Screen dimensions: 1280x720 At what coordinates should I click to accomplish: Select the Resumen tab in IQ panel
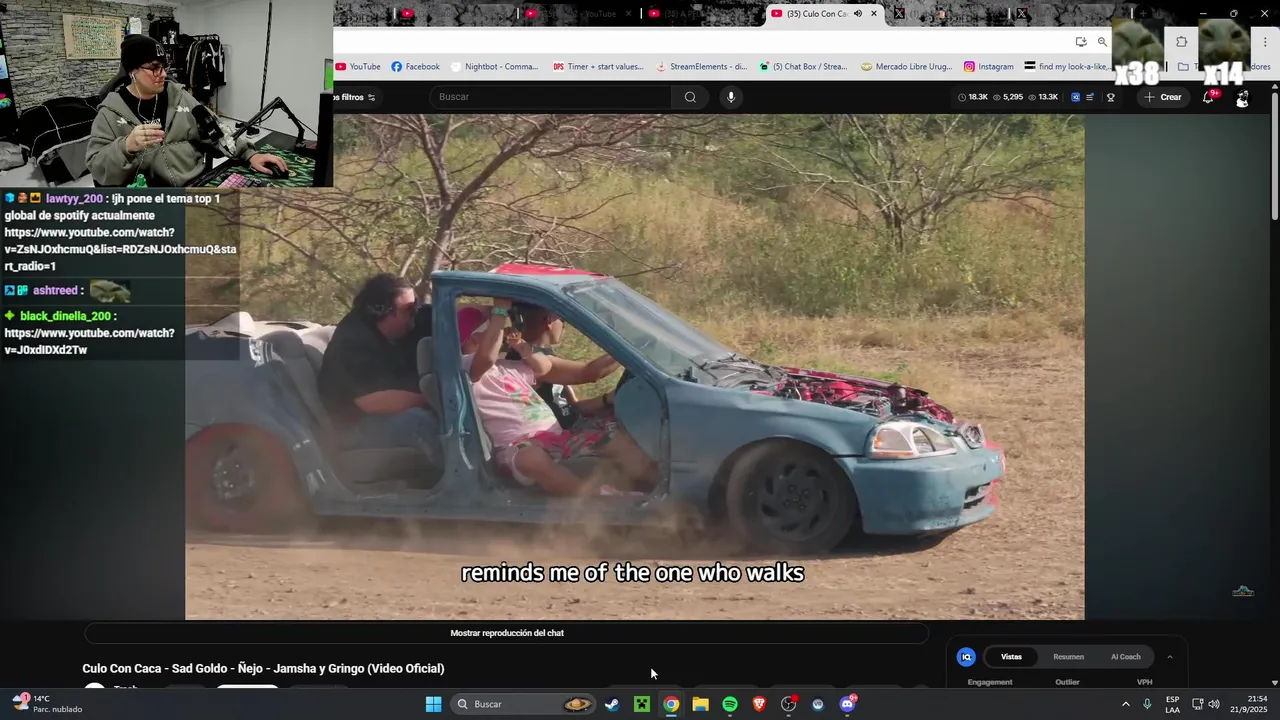(x=1068, y=657)
